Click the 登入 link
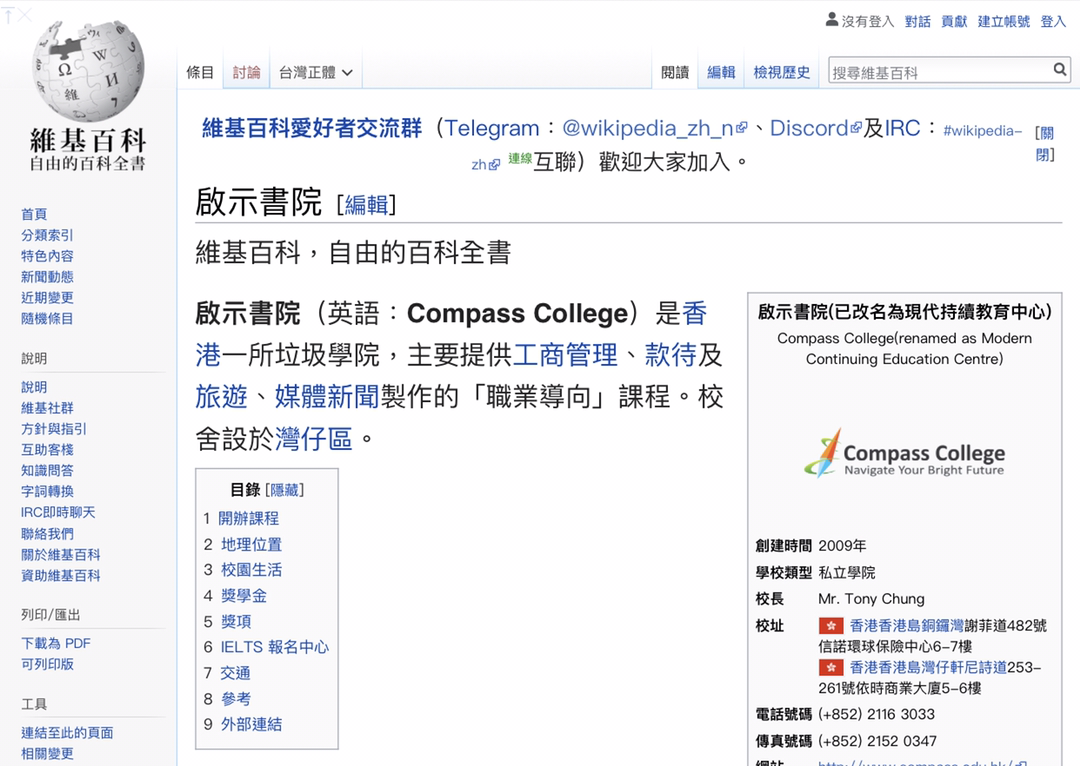Screen dimensions: 1080x766 (x=1053, y=21)
